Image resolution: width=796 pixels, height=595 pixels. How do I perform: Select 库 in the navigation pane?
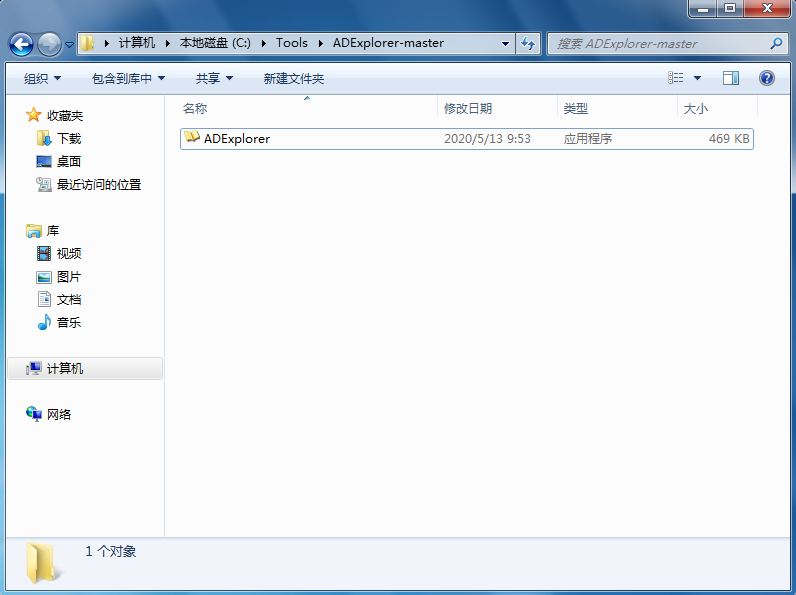pos(53,231)
